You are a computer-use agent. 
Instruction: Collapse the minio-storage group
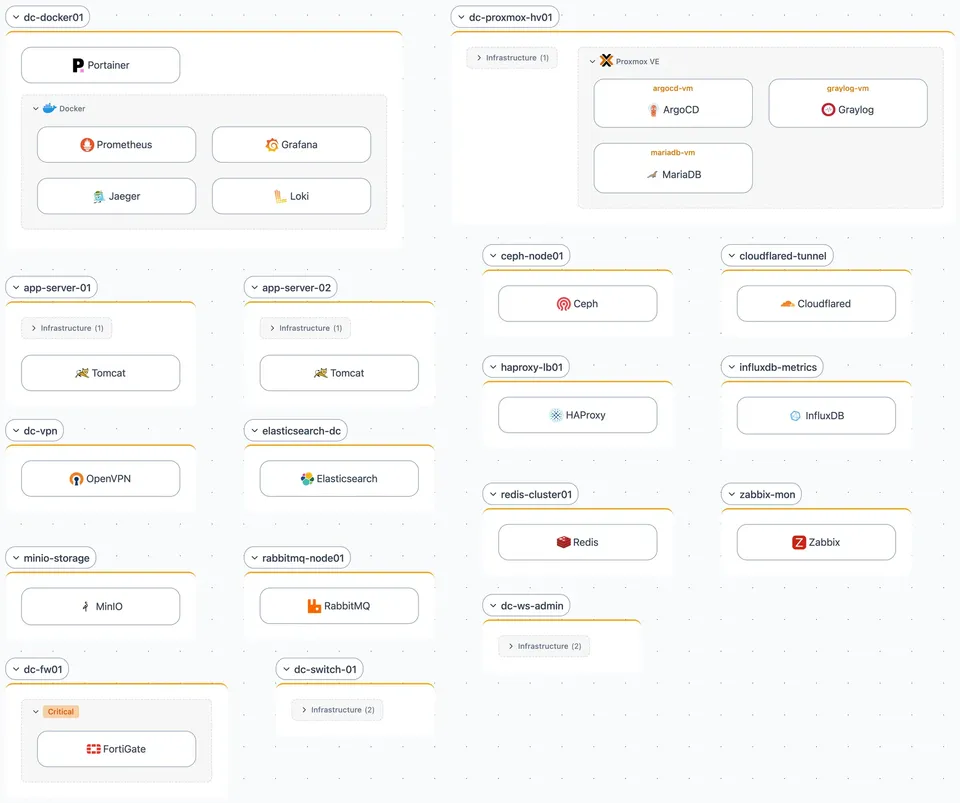[16, 558]
